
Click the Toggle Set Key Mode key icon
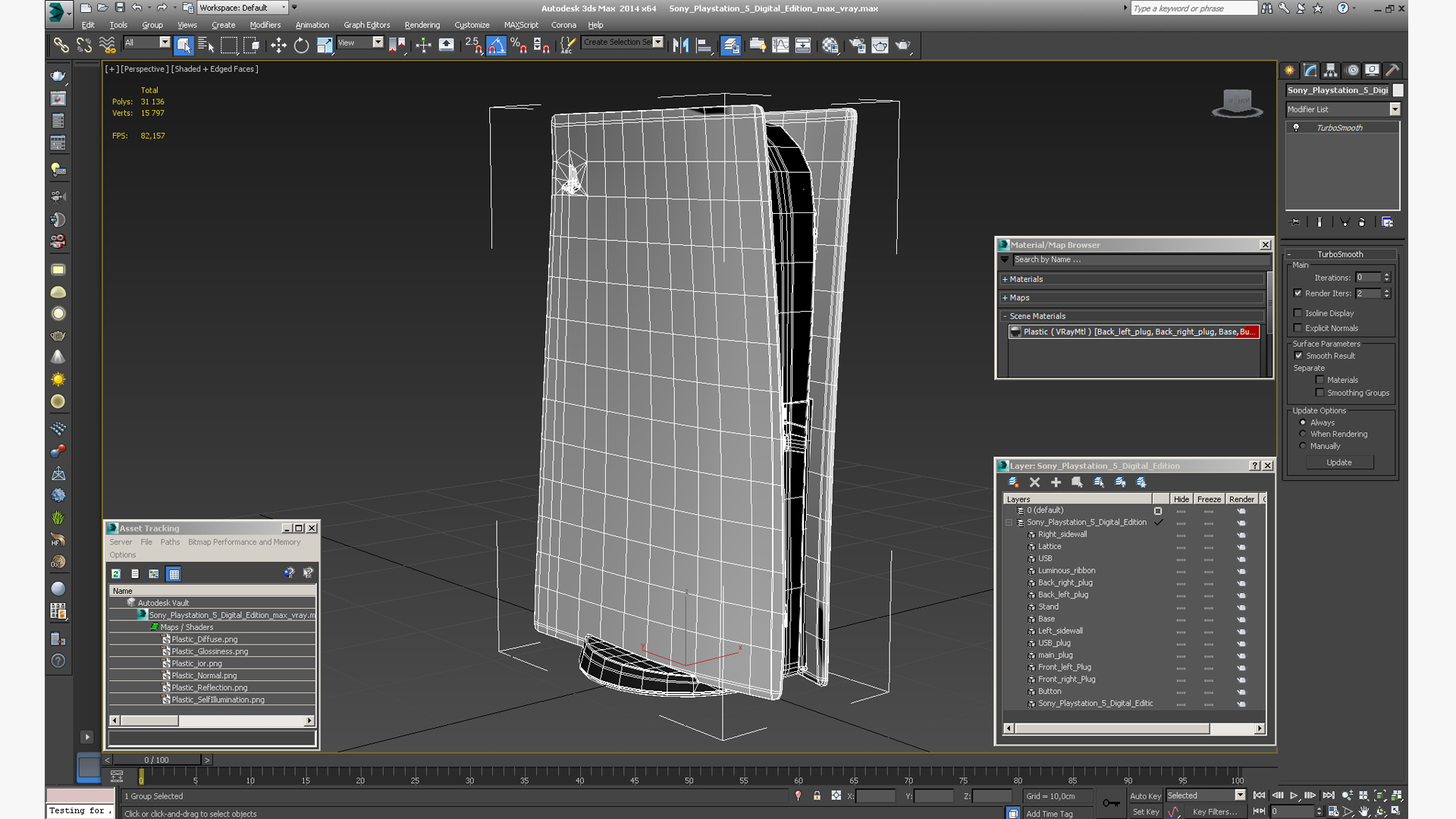pos(1111,803)
